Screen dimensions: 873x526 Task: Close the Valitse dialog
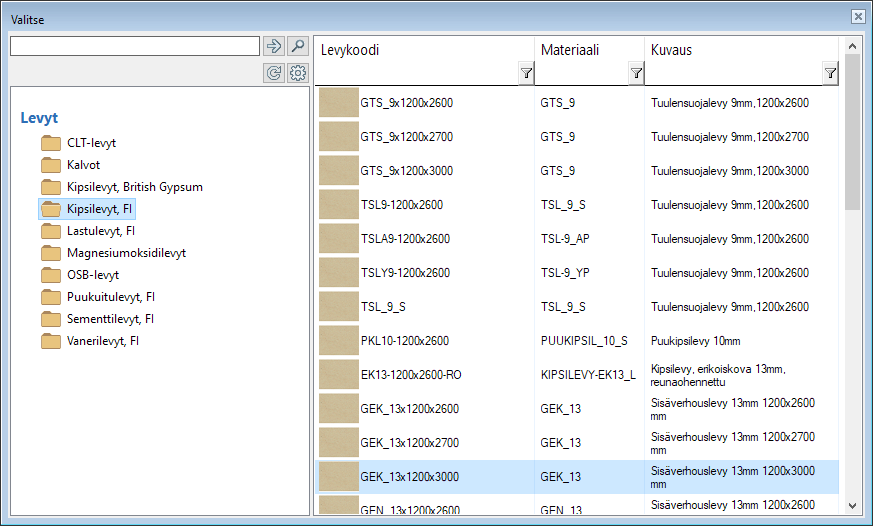[857, 16]
